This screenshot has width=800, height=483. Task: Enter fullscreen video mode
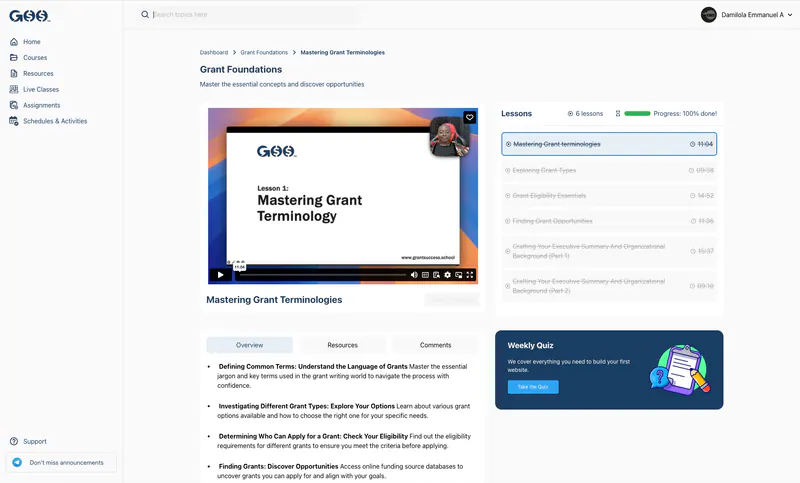470,275
